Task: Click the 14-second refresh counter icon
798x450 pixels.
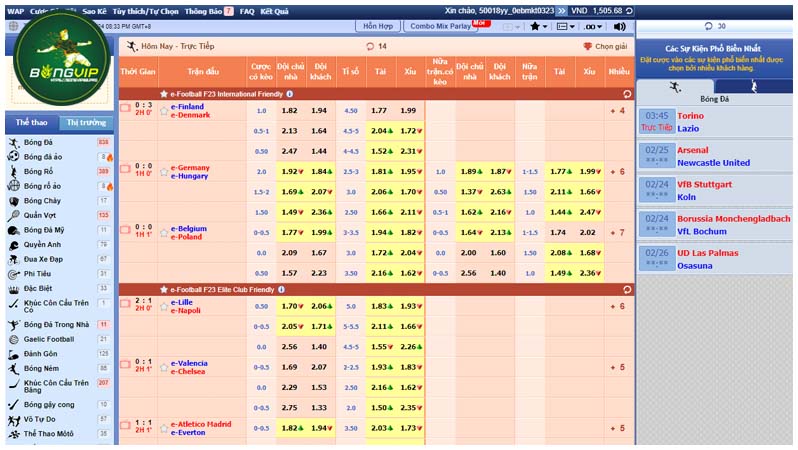Action: pos(370,46)
